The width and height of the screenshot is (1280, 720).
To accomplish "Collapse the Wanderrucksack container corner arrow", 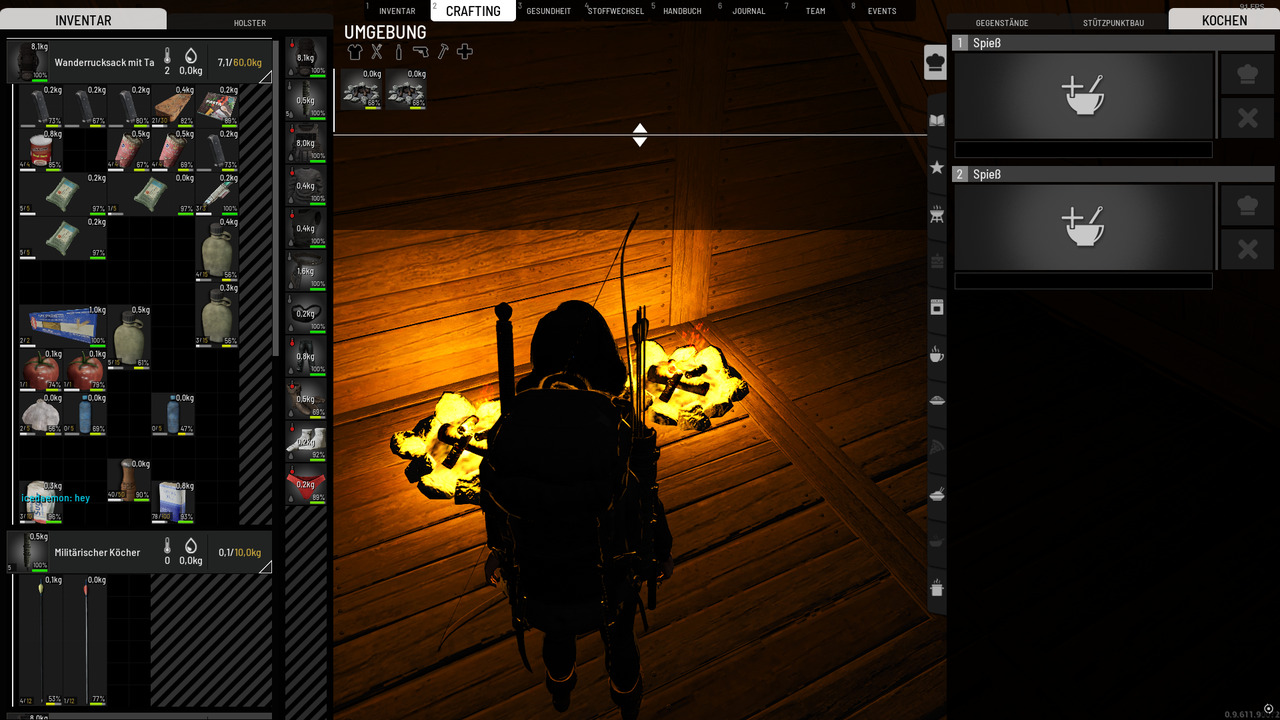I will (x=265, y=77).
